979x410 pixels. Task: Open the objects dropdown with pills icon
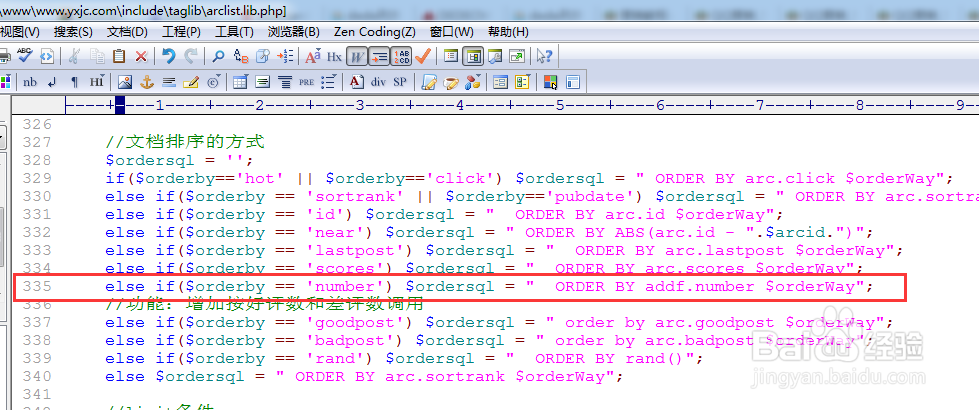click(473, 82)
